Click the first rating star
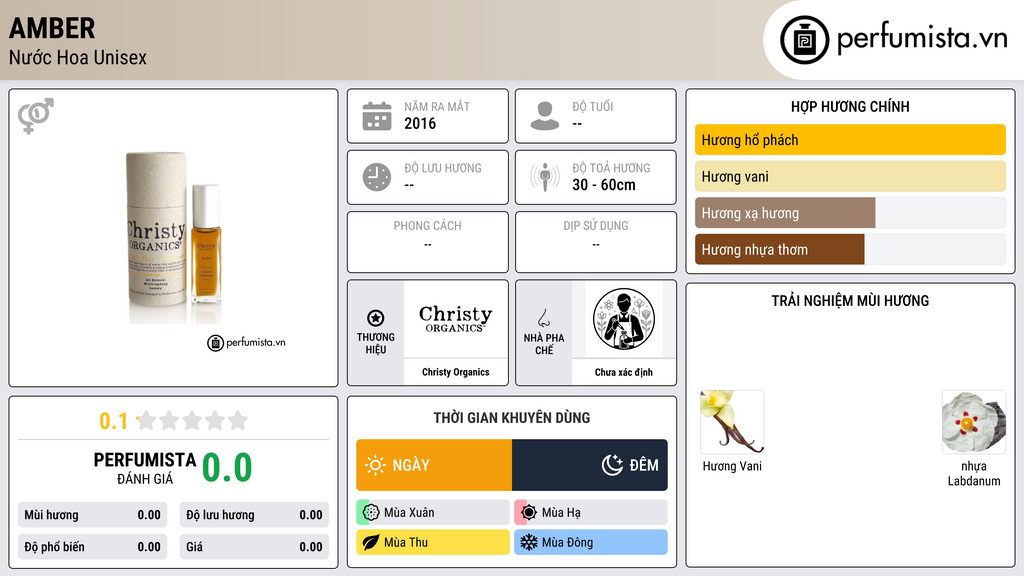Screen dimensions: 1024x576 coord(146,420)
